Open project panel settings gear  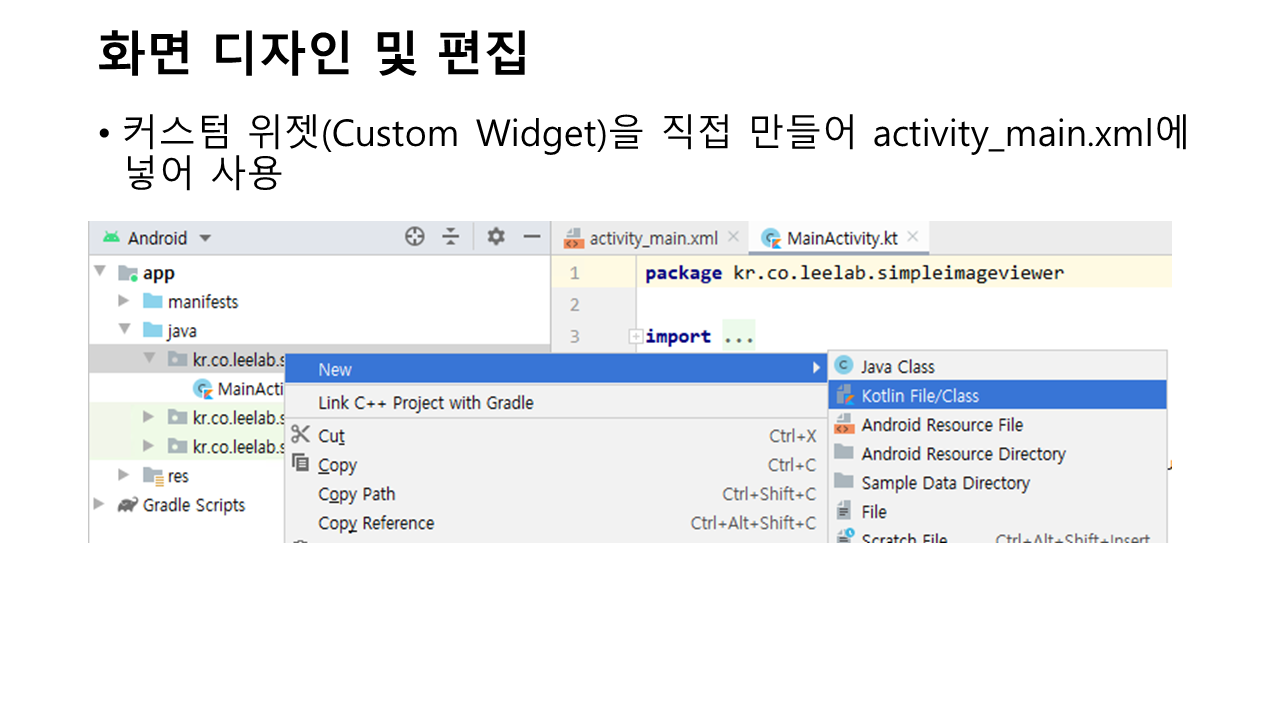coord(495,237)
